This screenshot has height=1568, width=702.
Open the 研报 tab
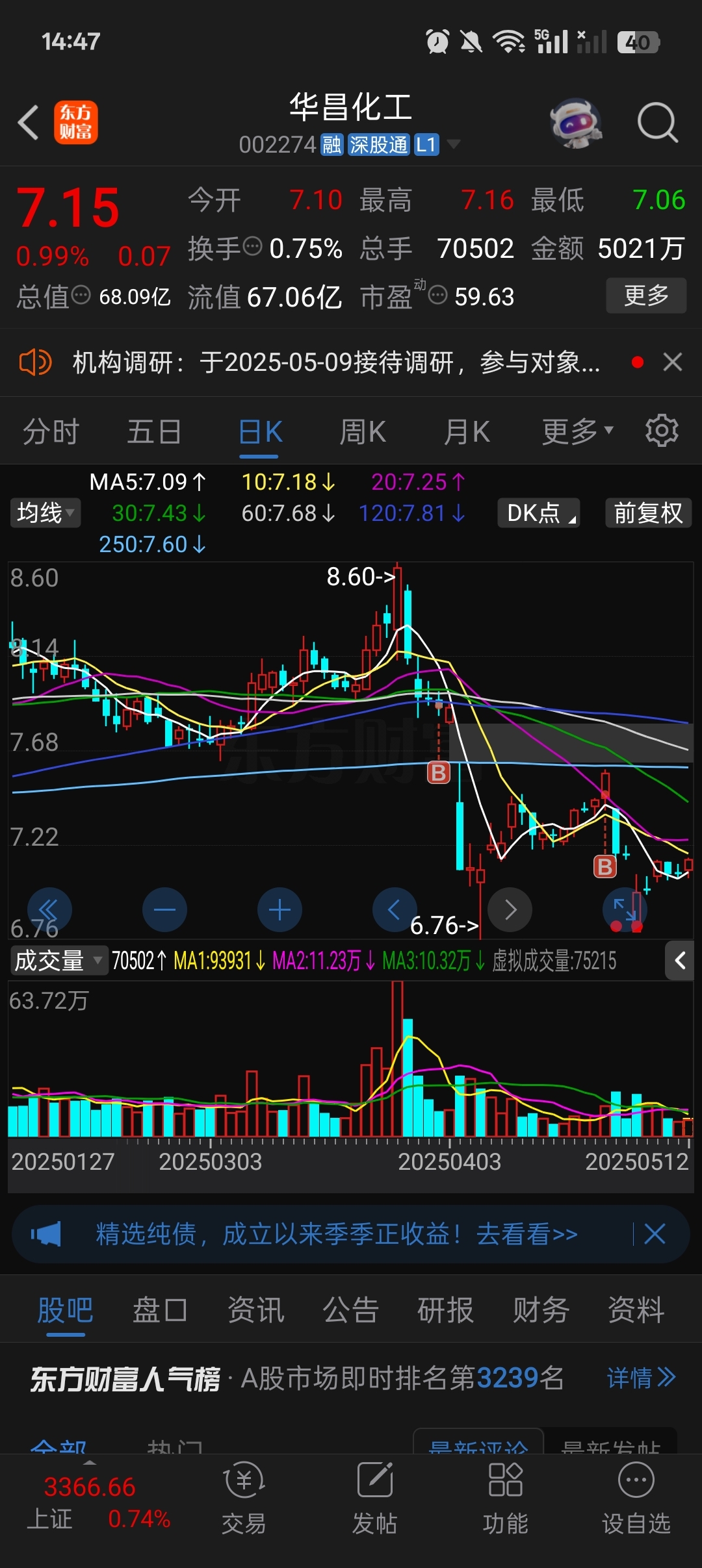(445, 1310)
